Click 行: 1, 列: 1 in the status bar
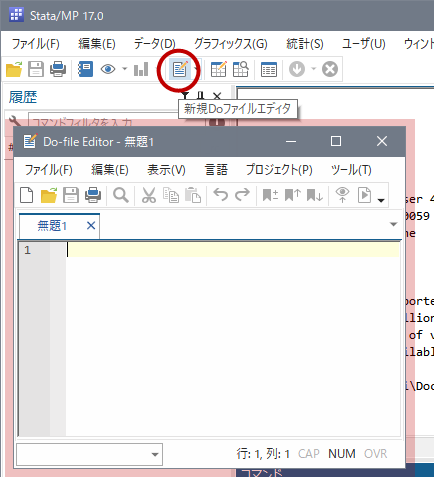Screen dimensions: 434x477 (x=263, y=454)
